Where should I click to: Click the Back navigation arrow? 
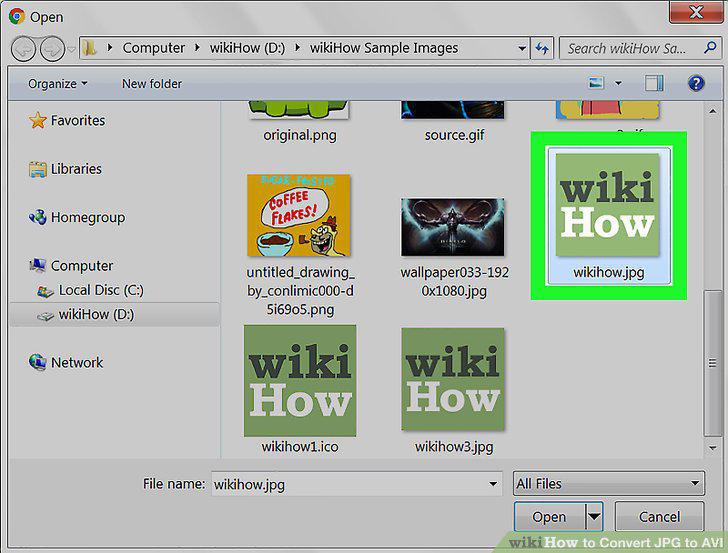click(23, 49)
